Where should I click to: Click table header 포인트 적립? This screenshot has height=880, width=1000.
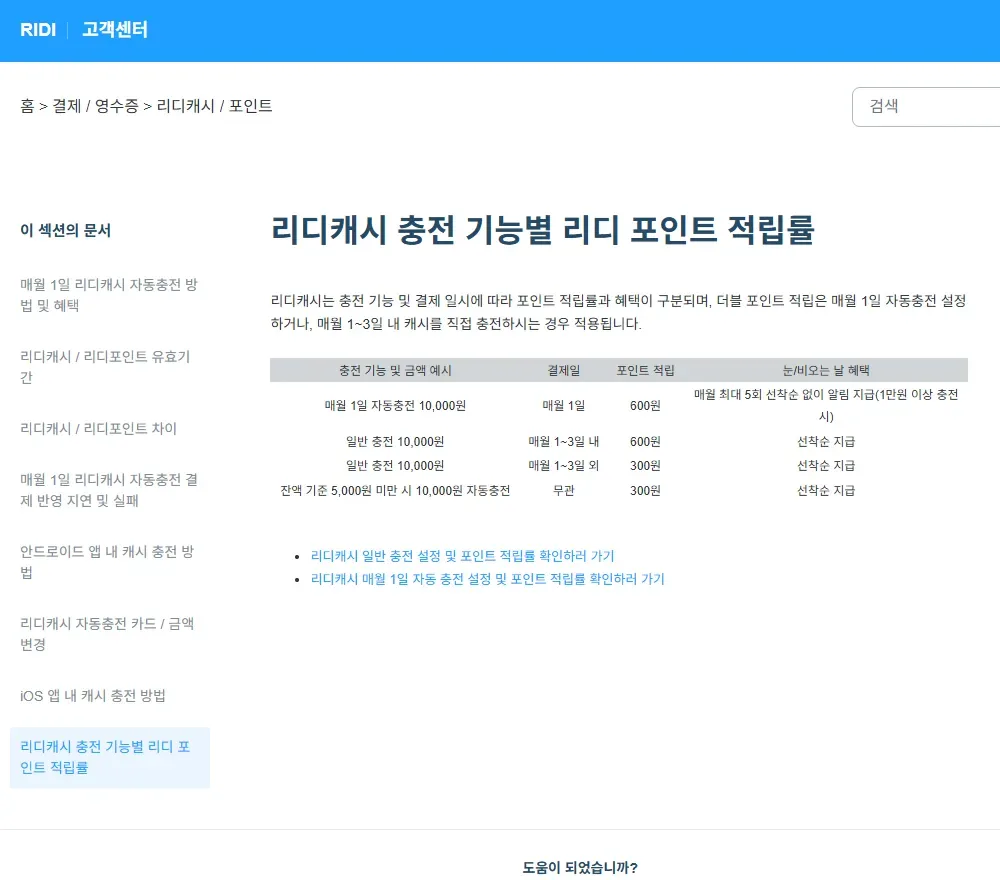click(645, 370)
